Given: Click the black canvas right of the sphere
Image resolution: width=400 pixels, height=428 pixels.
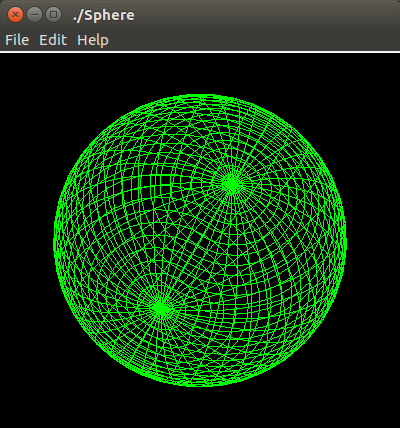Looking at the screenshot, I should pyautogui.click(x=373, y=240).
